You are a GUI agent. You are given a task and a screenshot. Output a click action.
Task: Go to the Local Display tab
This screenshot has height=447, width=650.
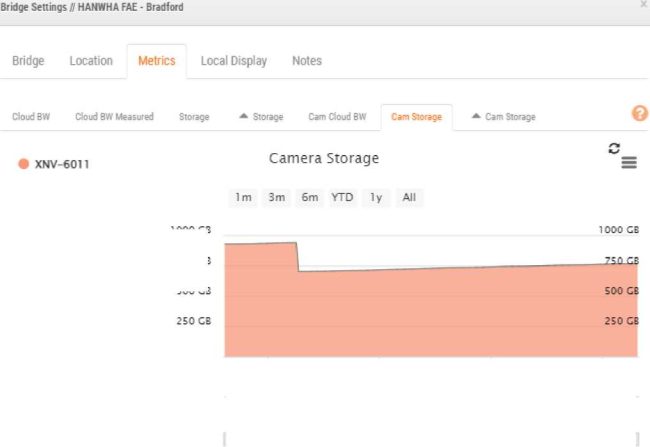pyautogui.click(x=234, y=61)
